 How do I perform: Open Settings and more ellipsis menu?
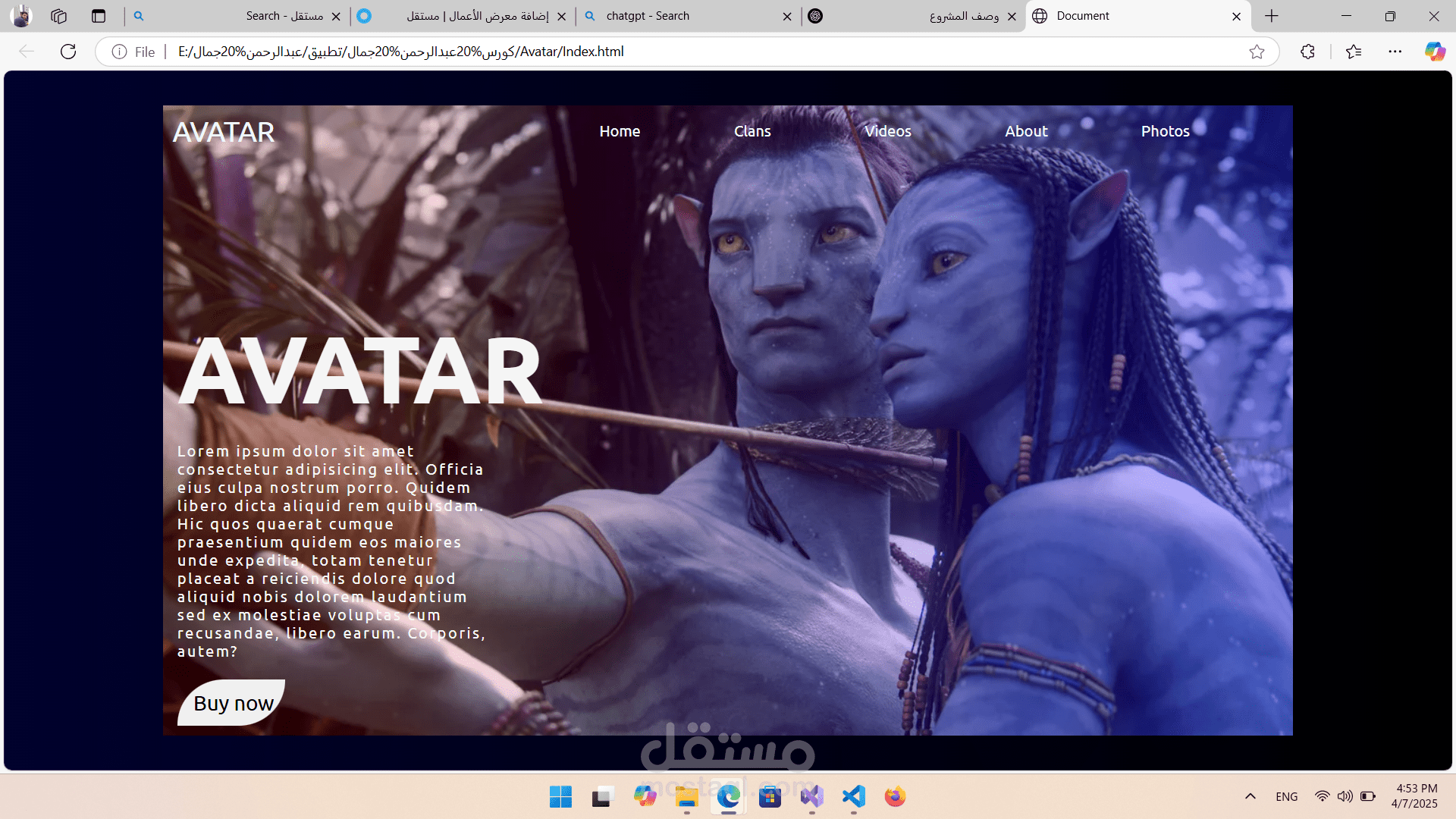1395,52
